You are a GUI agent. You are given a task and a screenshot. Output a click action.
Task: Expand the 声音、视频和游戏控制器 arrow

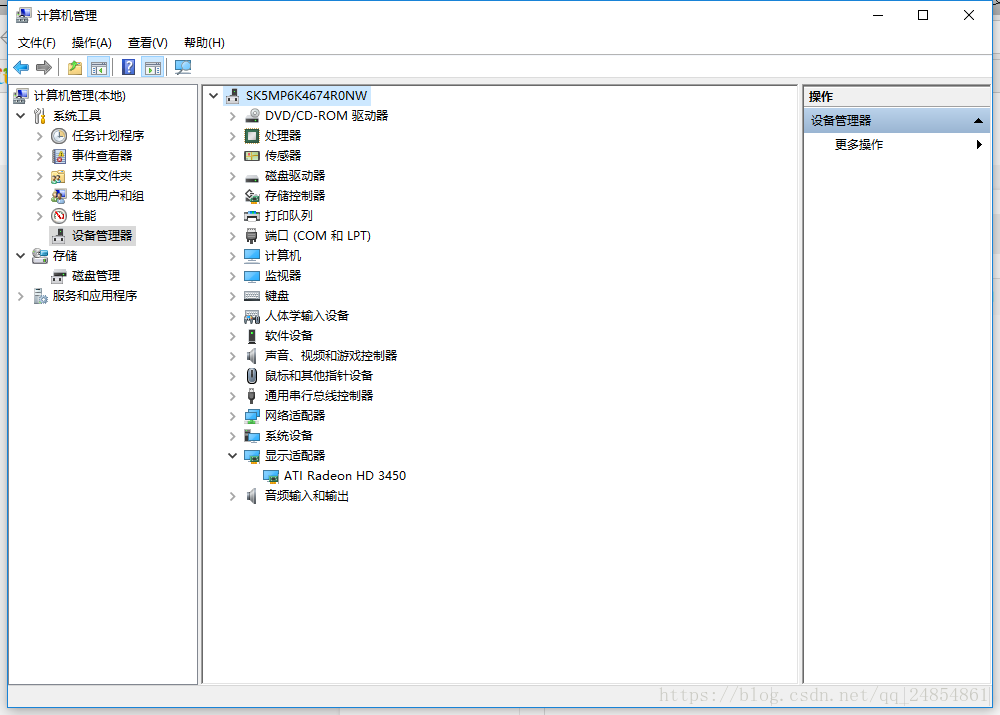[x=232, y=356]
